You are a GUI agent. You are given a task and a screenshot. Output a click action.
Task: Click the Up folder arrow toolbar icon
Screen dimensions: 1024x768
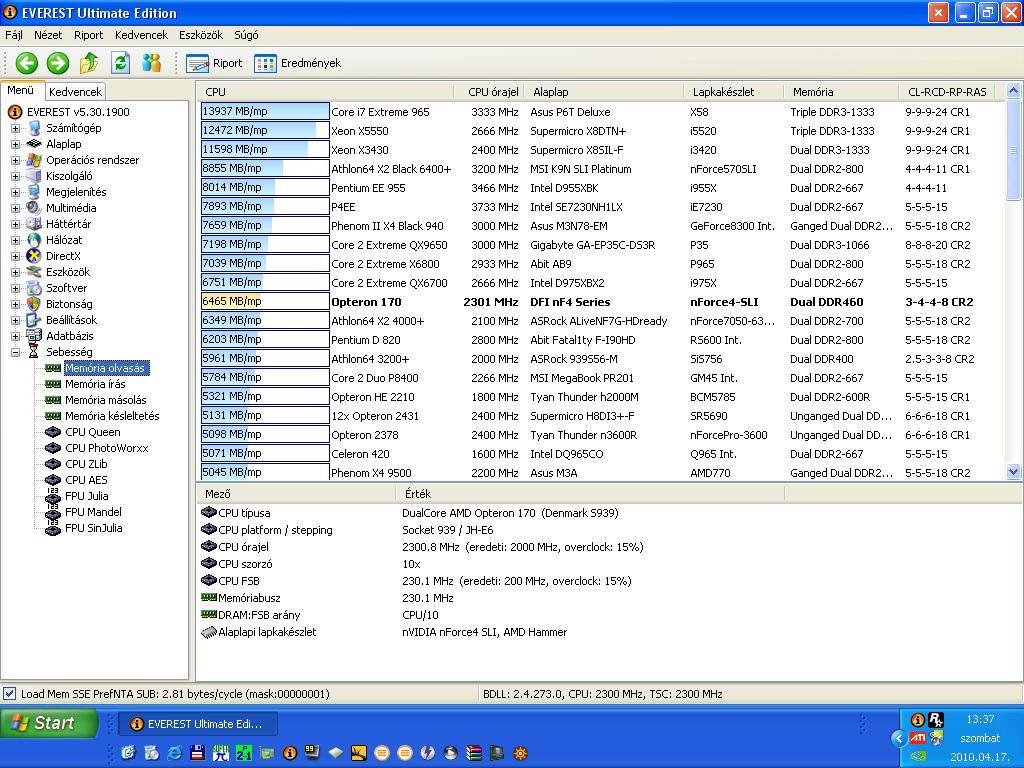click(x=89, y=63)
